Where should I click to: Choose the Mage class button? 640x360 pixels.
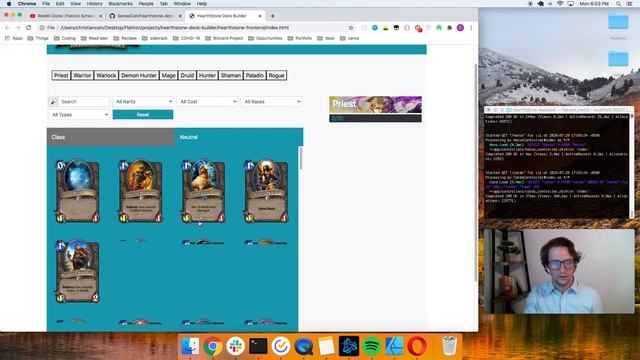(168, 76)
